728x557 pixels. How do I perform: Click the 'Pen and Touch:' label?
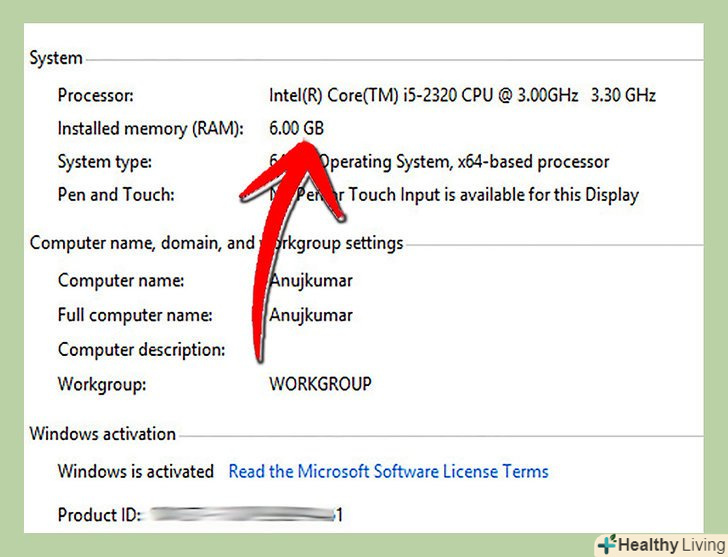click(116, 194)
